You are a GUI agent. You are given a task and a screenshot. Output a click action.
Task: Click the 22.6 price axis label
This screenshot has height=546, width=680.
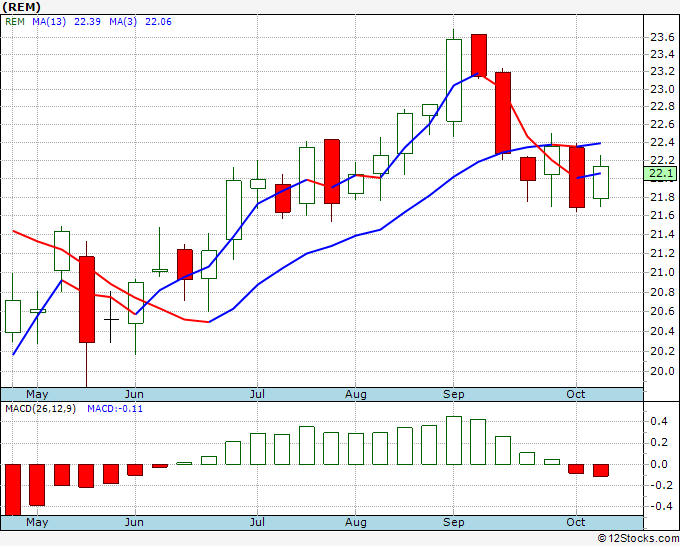[662, 124]
